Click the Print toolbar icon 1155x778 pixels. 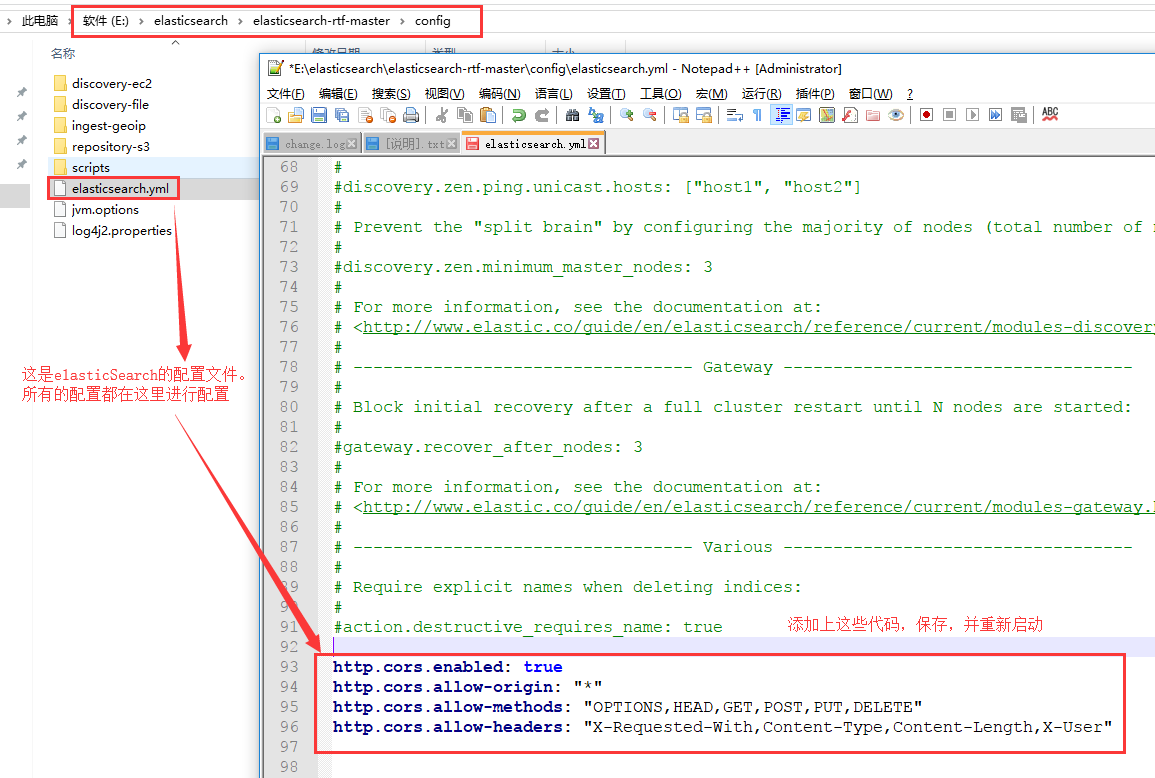coord(410,115)
